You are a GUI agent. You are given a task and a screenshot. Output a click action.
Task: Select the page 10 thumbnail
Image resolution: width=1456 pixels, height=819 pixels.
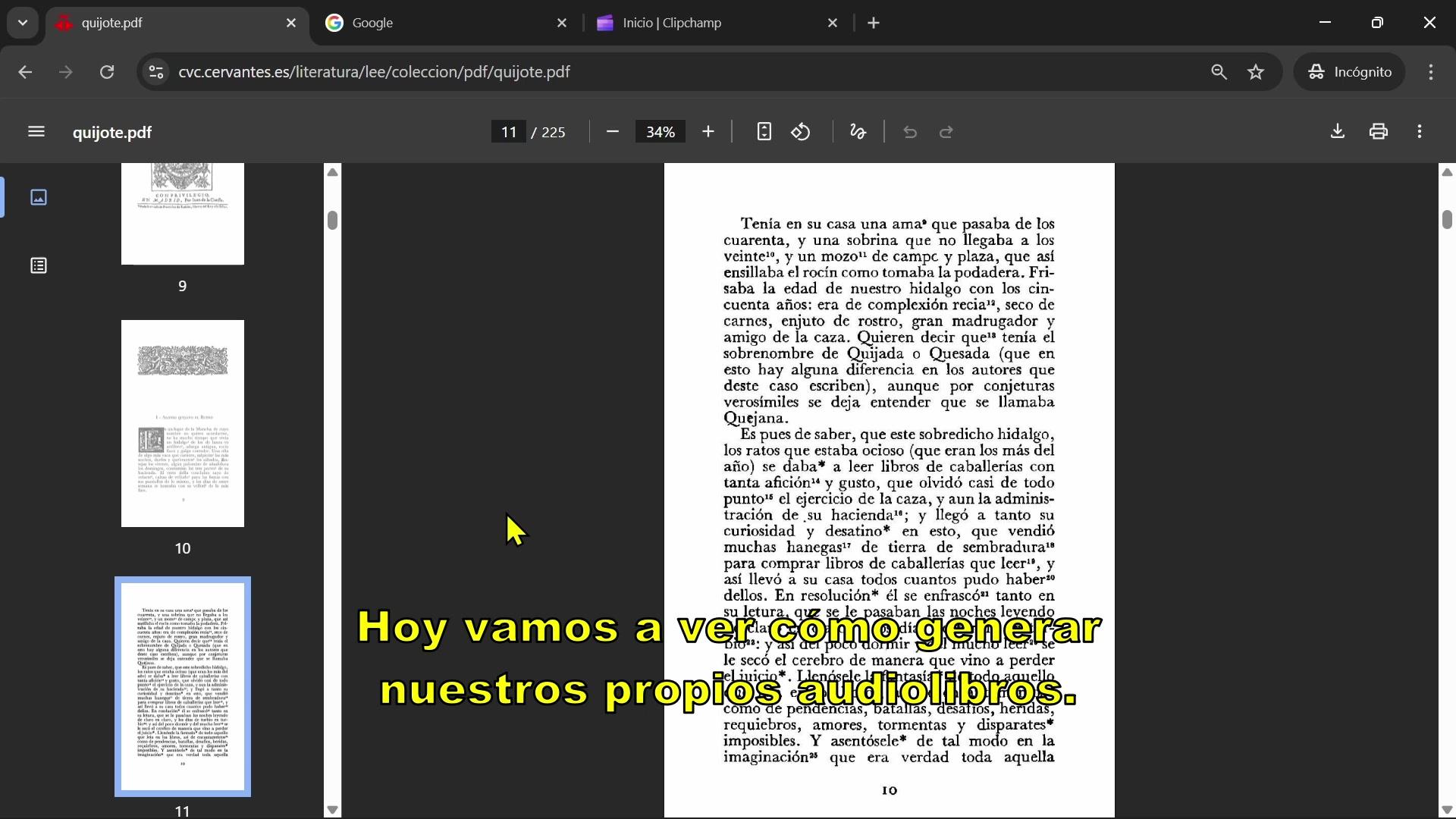coord(183,423)
